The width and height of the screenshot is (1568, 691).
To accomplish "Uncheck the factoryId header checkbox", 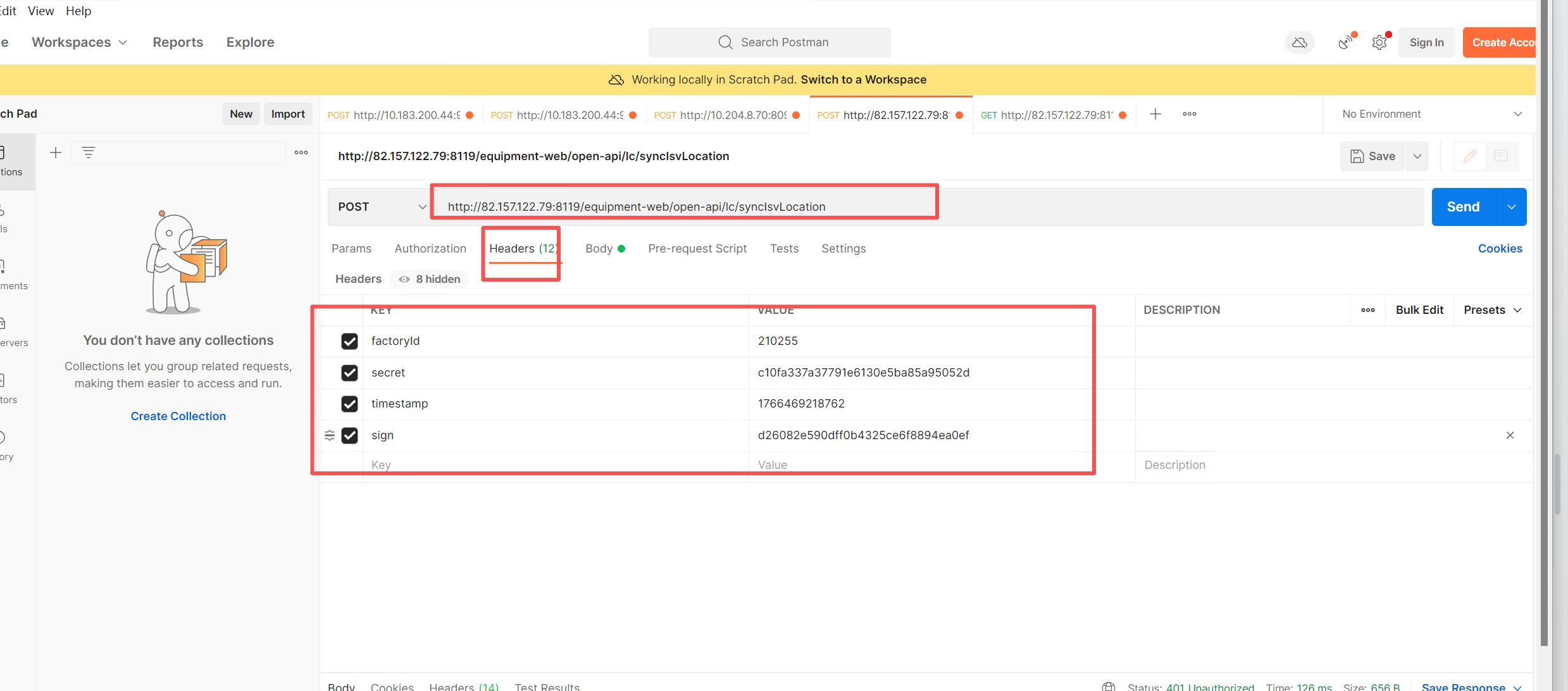I will 349,341.
